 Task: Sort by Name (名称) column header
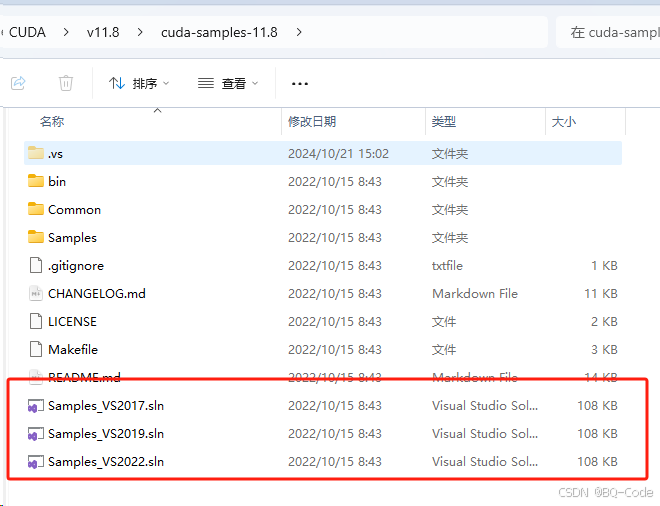[52, 122]
